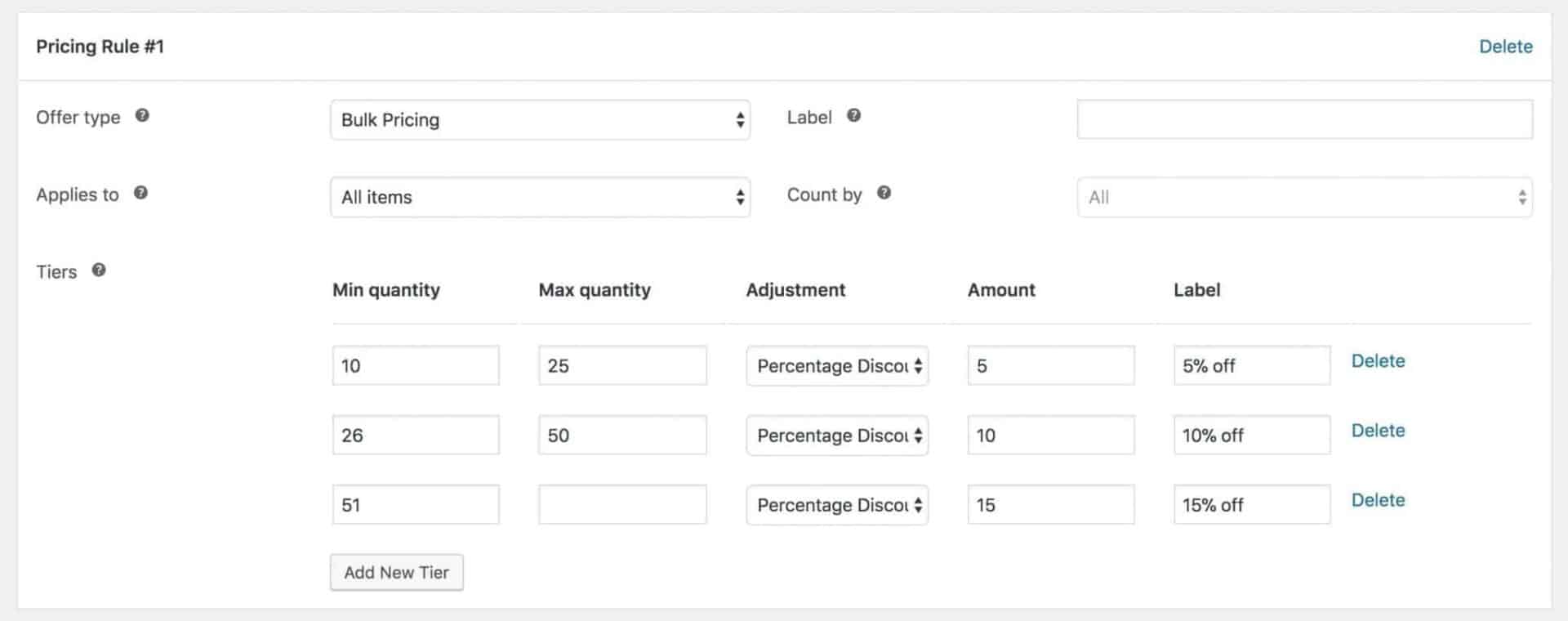Screen dimensions: 1568x621
Task: Delete the 5% off tier
Action: click(x=1378, y=361)
